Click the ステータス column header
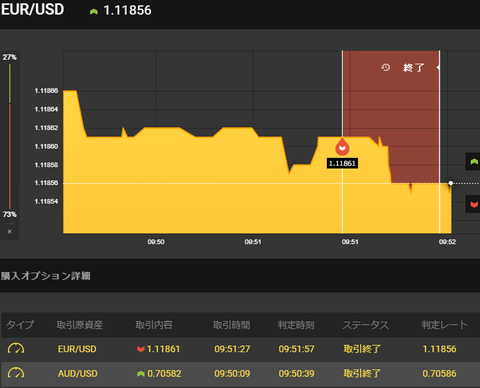This screenshot has width=480, height=388. (366, 325)
